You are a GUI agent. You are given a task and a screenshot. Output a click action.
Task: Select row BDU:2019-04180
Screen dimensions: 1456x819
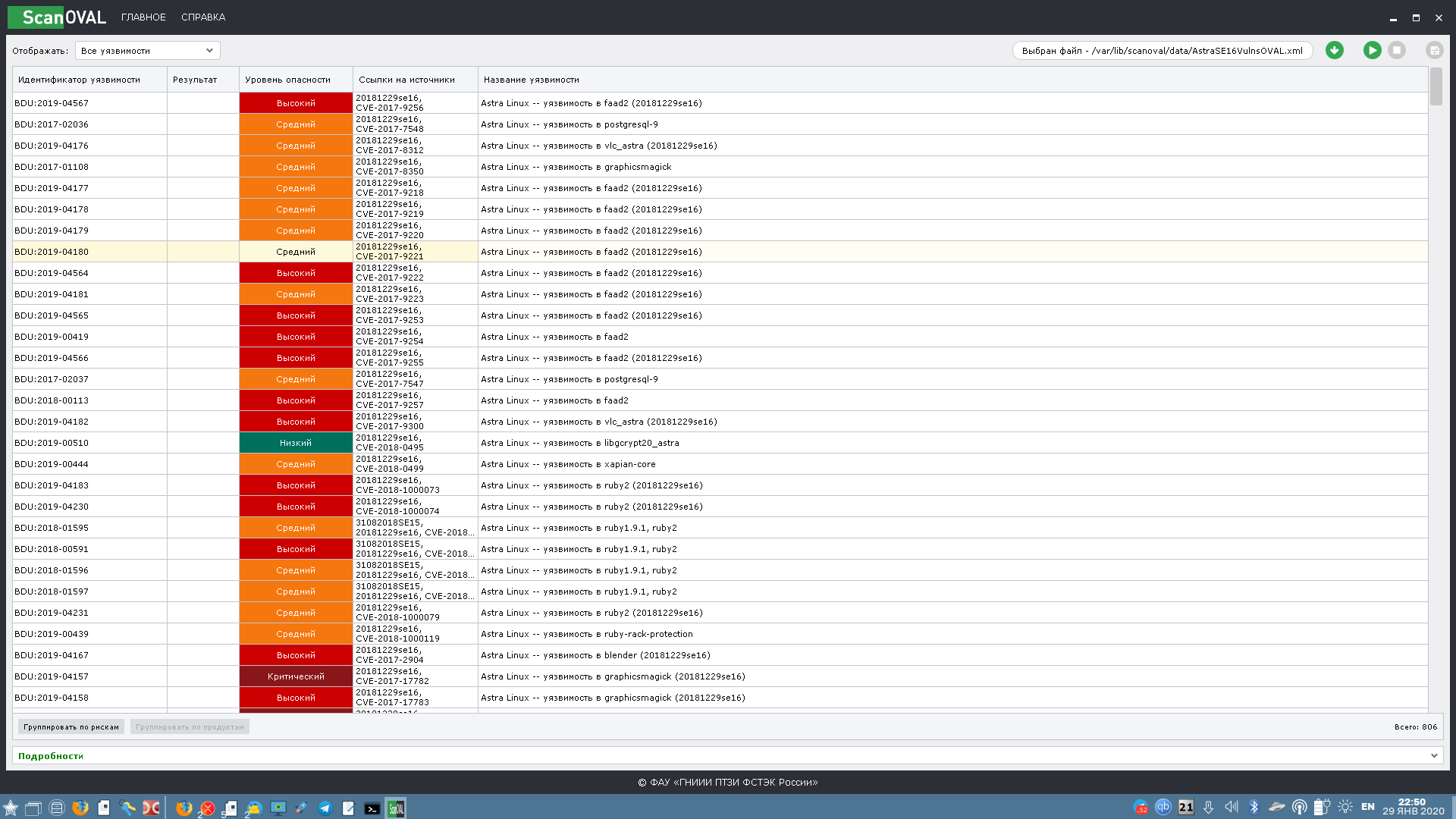click(720, 252)
